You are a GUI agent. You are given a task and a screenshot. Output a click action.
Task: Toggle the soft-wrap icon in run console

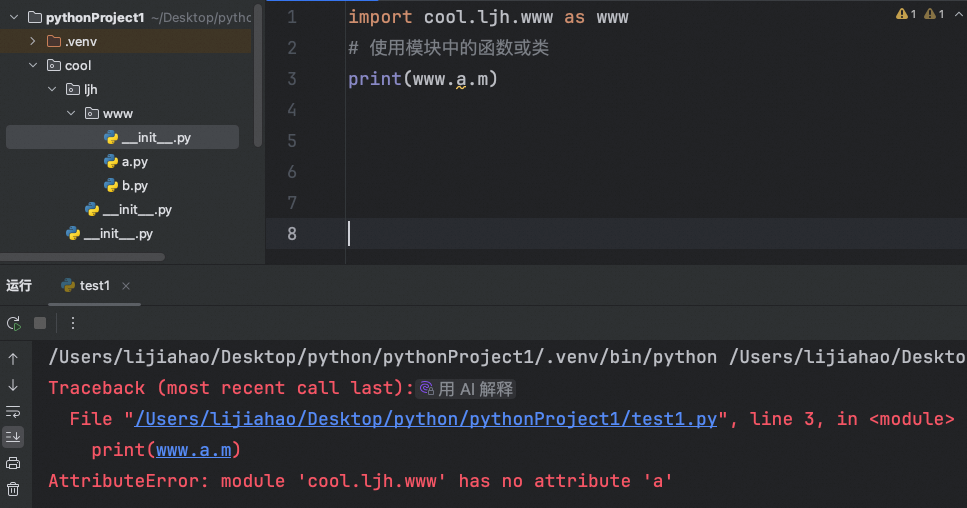click(x=13, y=411)
